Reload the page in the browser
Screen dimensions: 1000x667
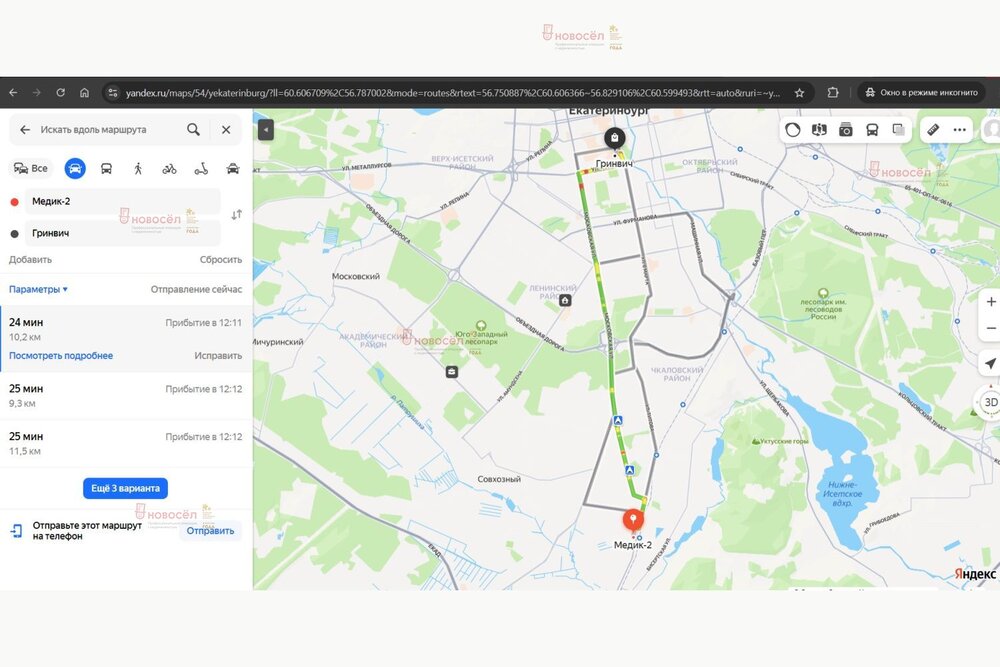point(61,92)
